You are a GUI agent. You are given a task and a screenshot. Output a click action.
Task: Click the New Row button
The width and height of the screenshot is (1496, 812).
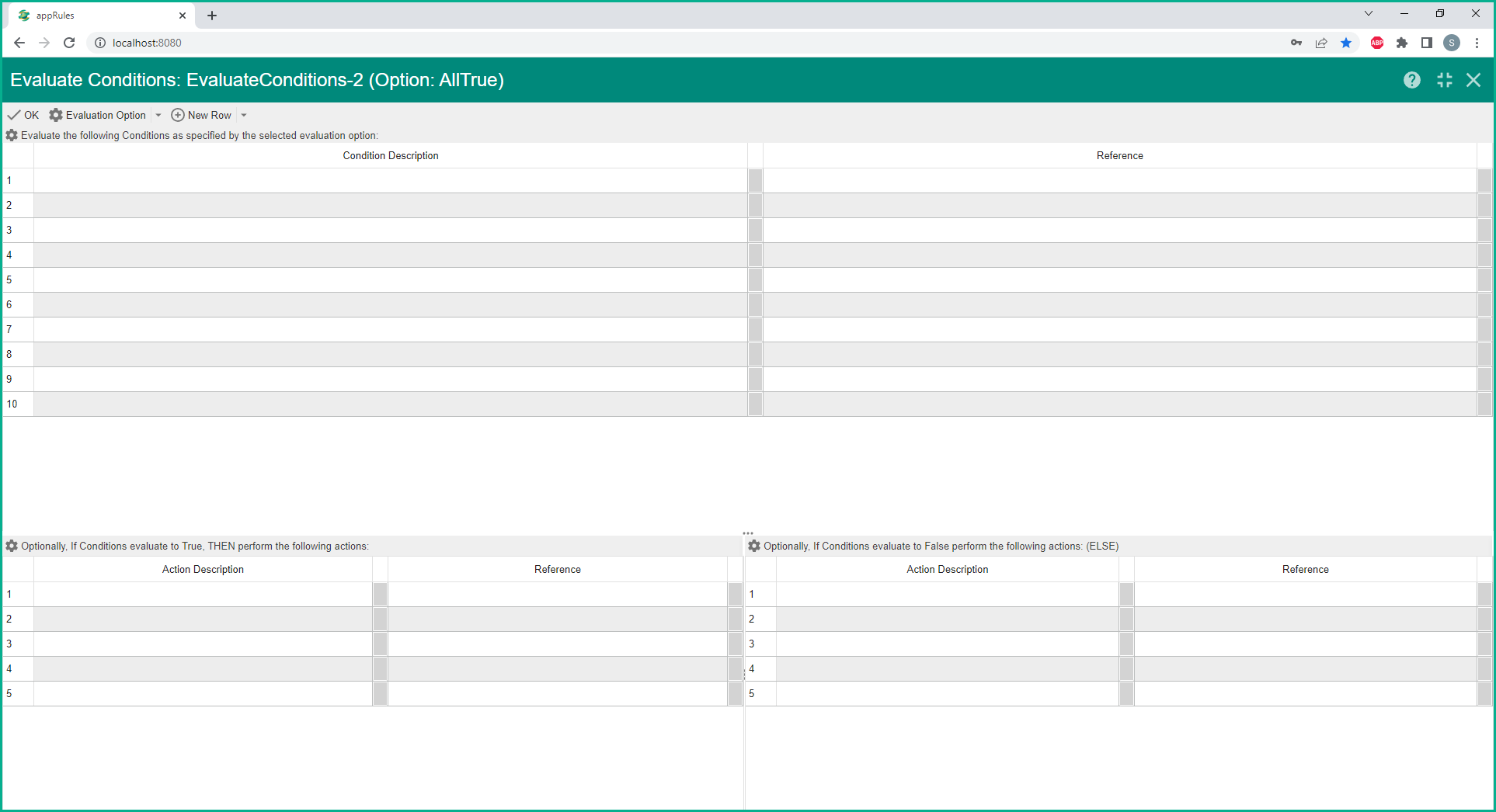point(201,115)
